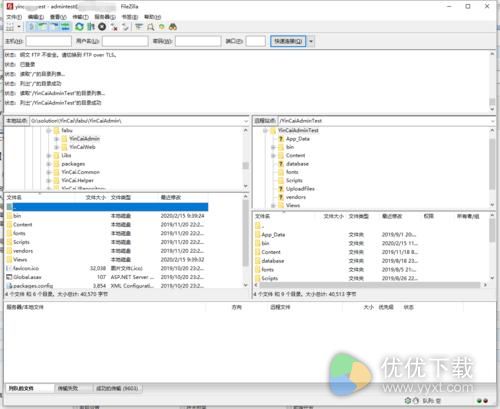Expand the packages folder in local tree
This screenshot has width=500, height=409.
[x=49, y=164]
